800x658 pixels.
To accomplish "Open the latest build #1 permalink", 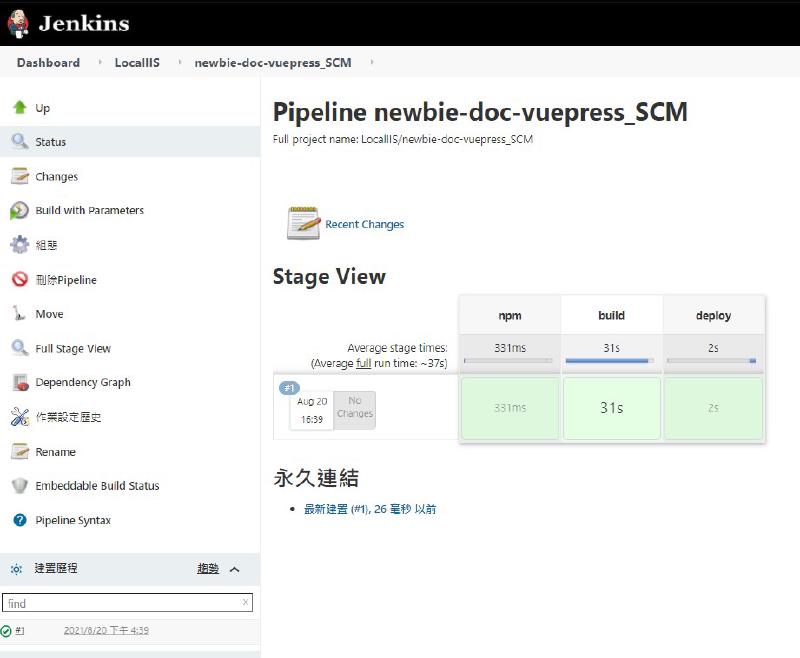I will (x=369, y=509).
